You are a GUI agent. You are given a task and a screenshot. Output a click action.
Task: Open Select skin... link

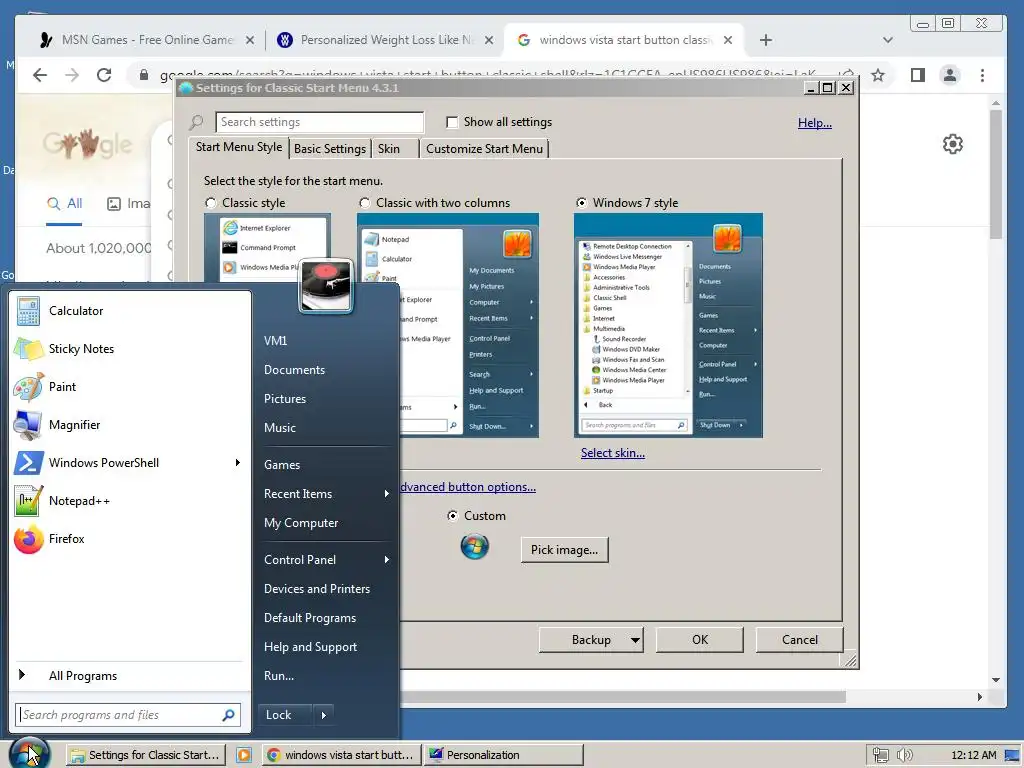tap(613, 453)
